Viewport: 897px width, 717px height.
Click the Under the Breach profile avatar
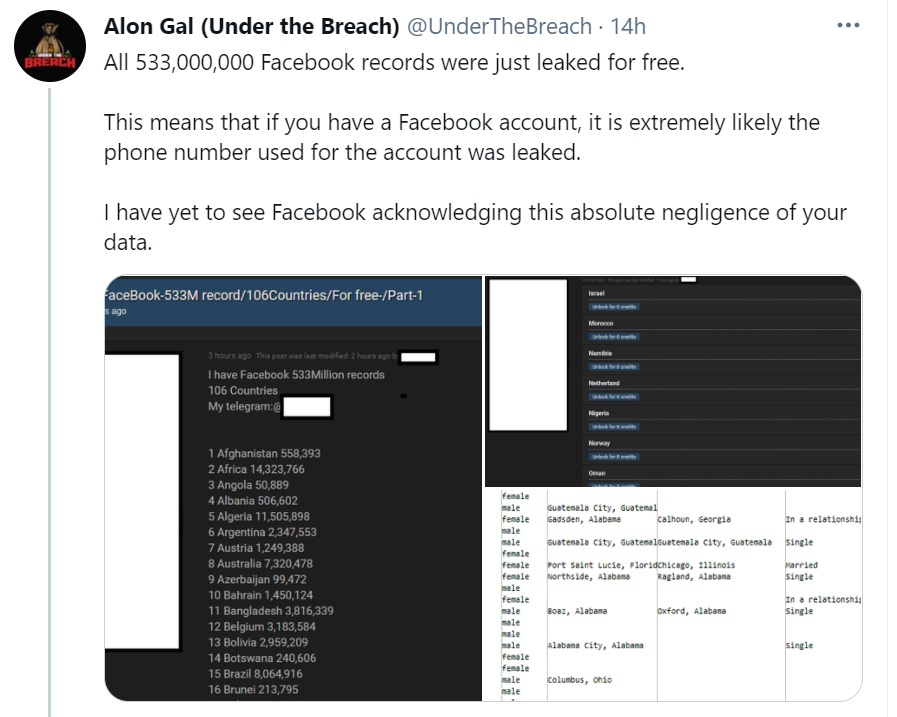pos(50,46)
